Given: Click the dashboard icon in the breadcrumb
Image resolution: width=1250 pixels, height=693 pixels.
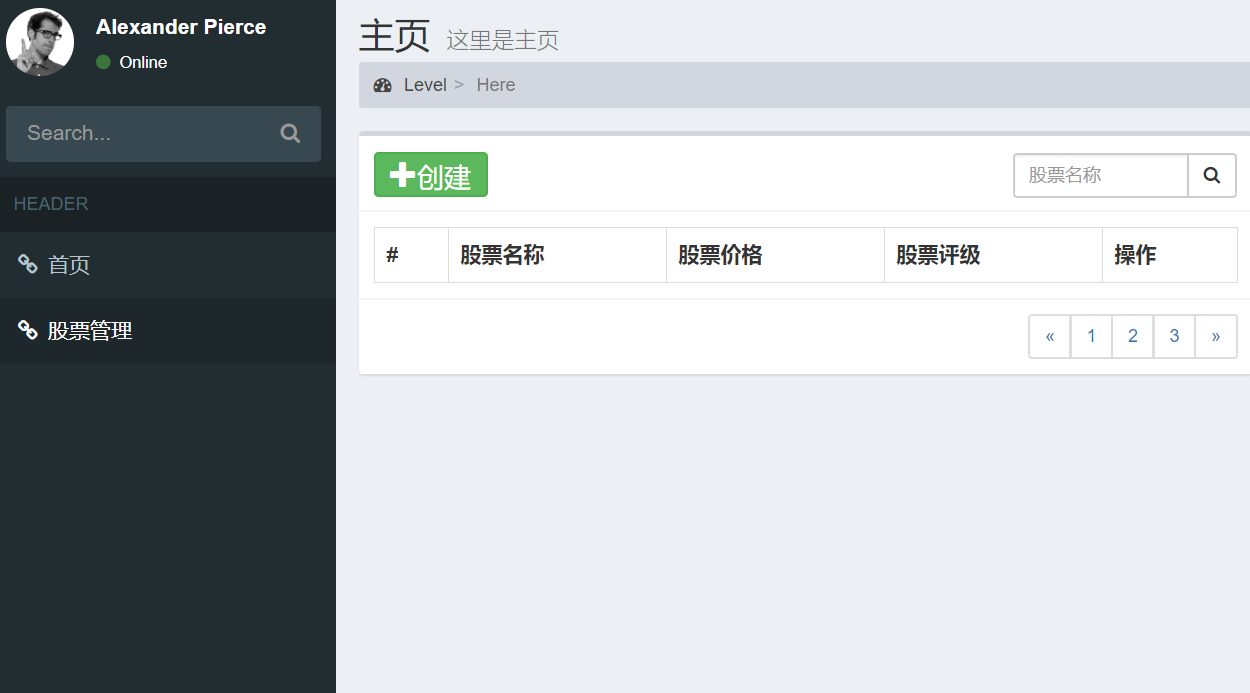Looking at the screenshot, I should coord(382,85).
